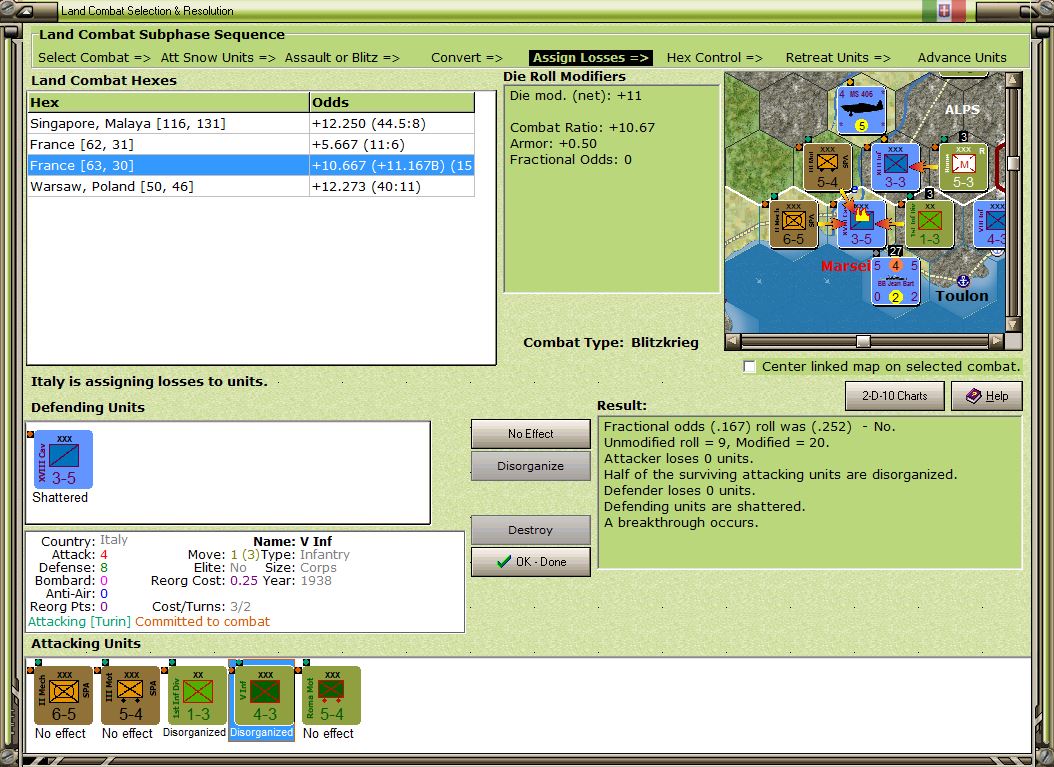The image size is (1054, 767).
Task: Click the +12.273 (40:11) odds cell
Action: (x=392, y=186)
